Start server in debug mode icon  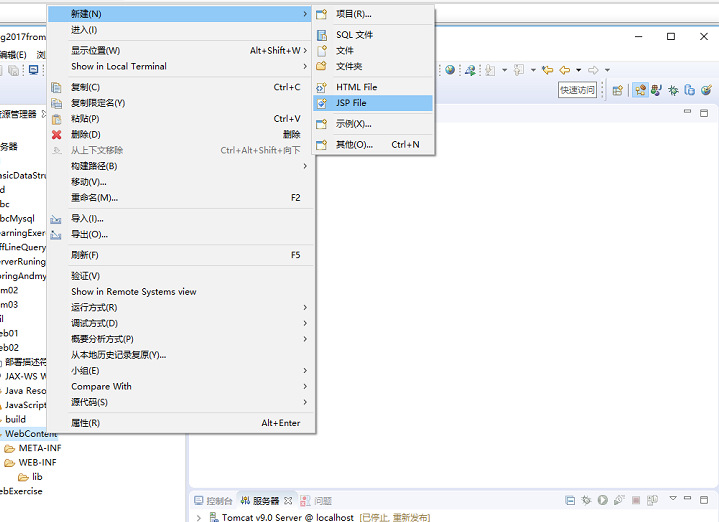tap(586, 500)
